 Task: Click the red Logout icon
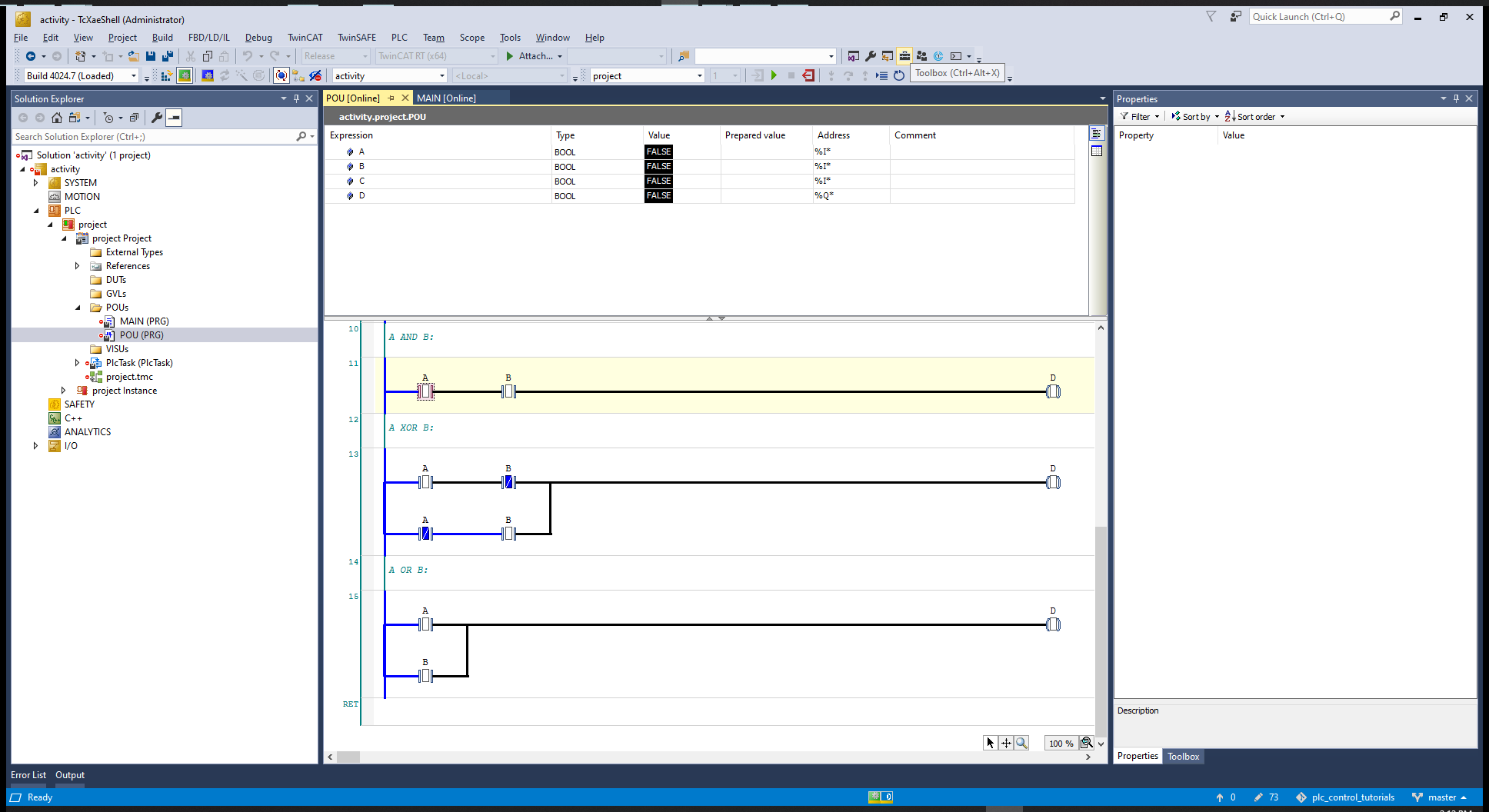808,75
